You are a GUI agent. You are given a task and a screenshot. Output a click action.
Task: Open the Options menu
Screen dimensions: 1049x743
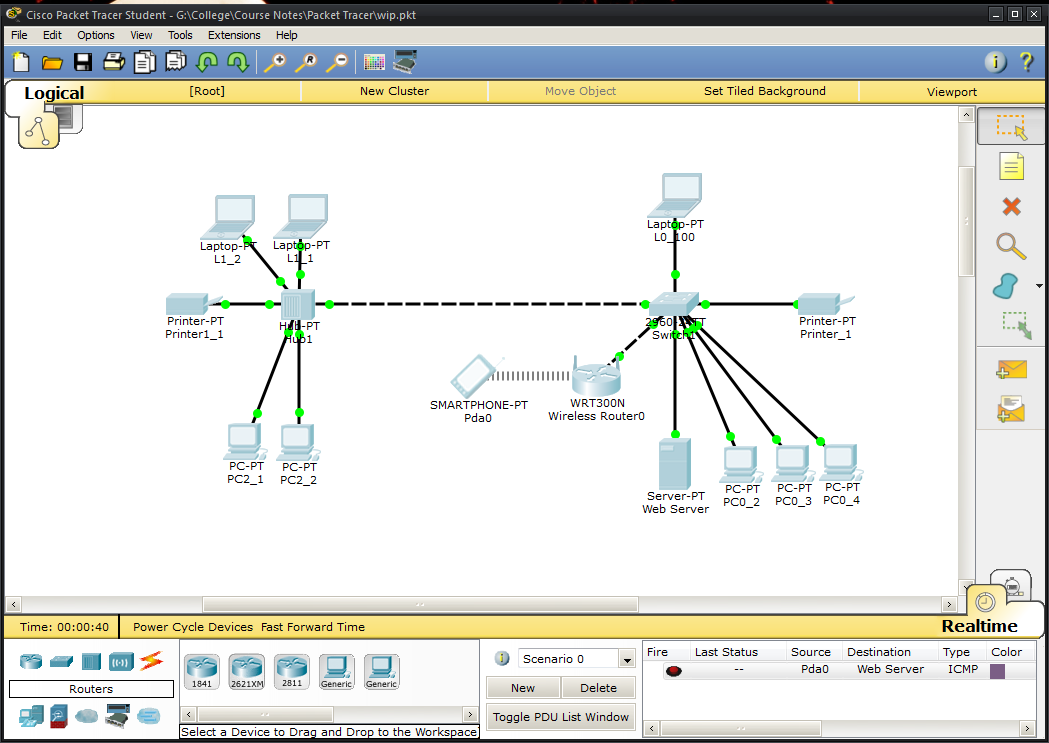point(96,35)
